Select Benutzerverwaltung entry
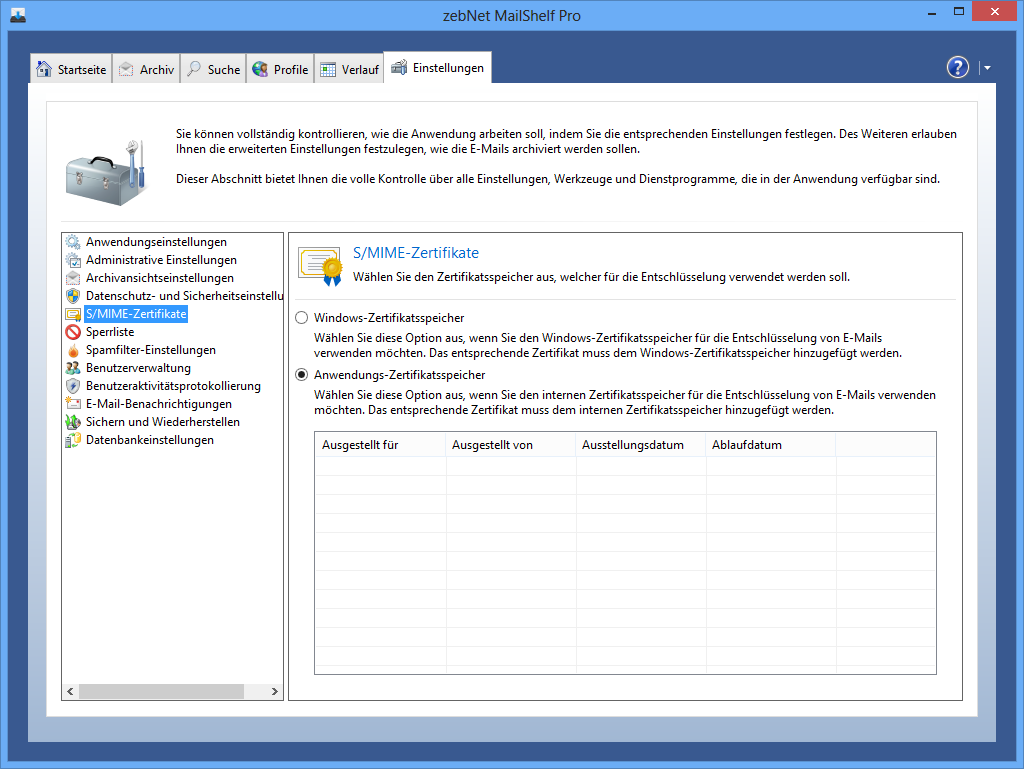Viewport: 1024px width, 769px height. tap(138, 368)
